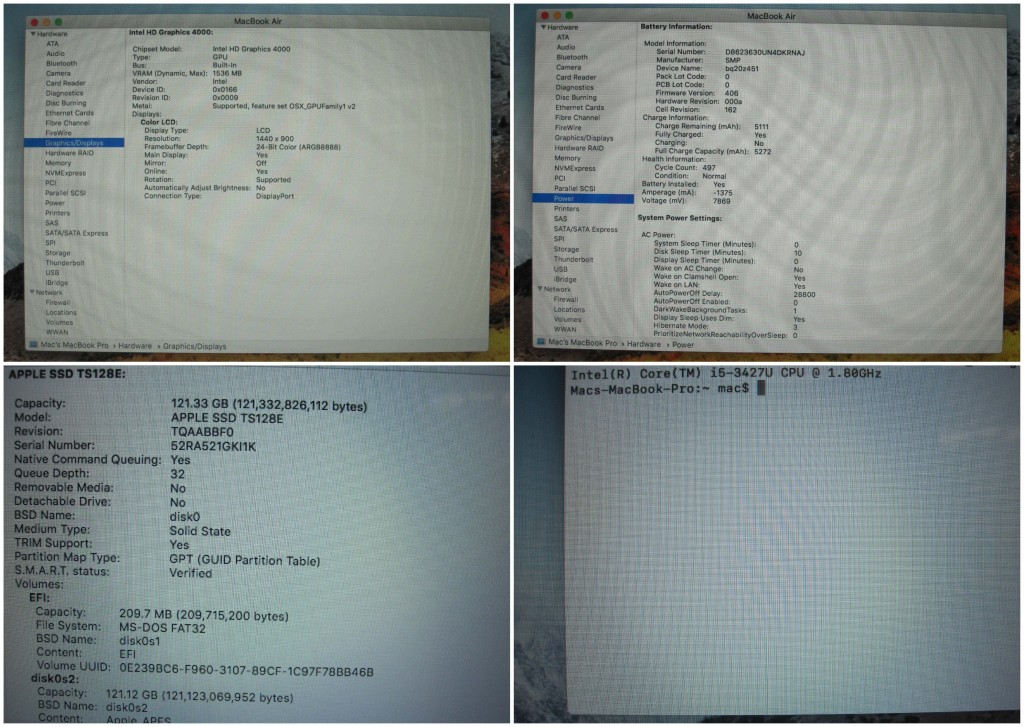The width and height of the screenshot is (1024, 727).
Task: Select Printers in the graphics window sidebar
Action: pos(57,213)
